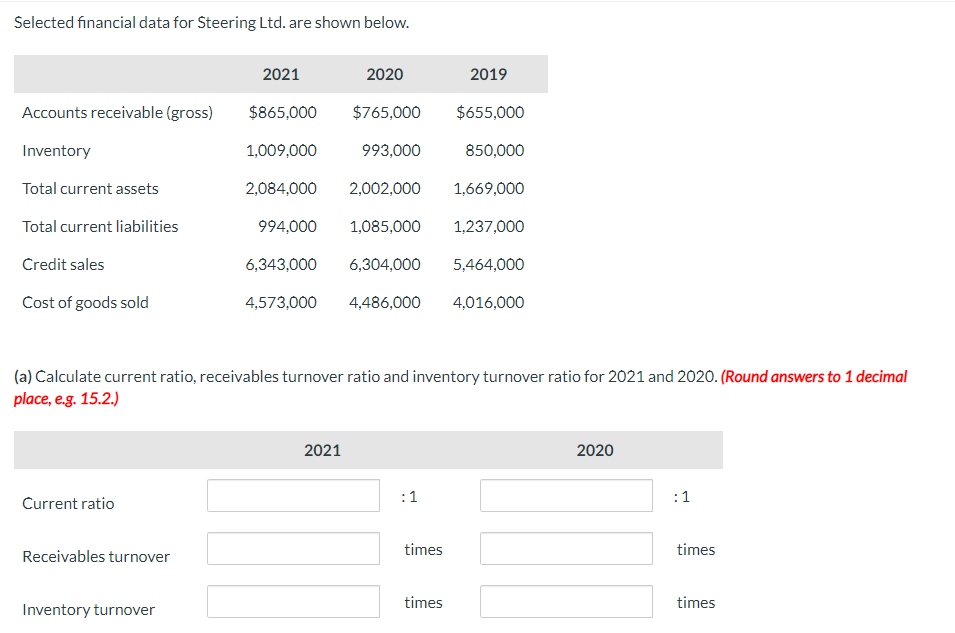Click the Inventory turnover answer box for 2020
This screenshot has height=633, width=955.
coord(565,601)
